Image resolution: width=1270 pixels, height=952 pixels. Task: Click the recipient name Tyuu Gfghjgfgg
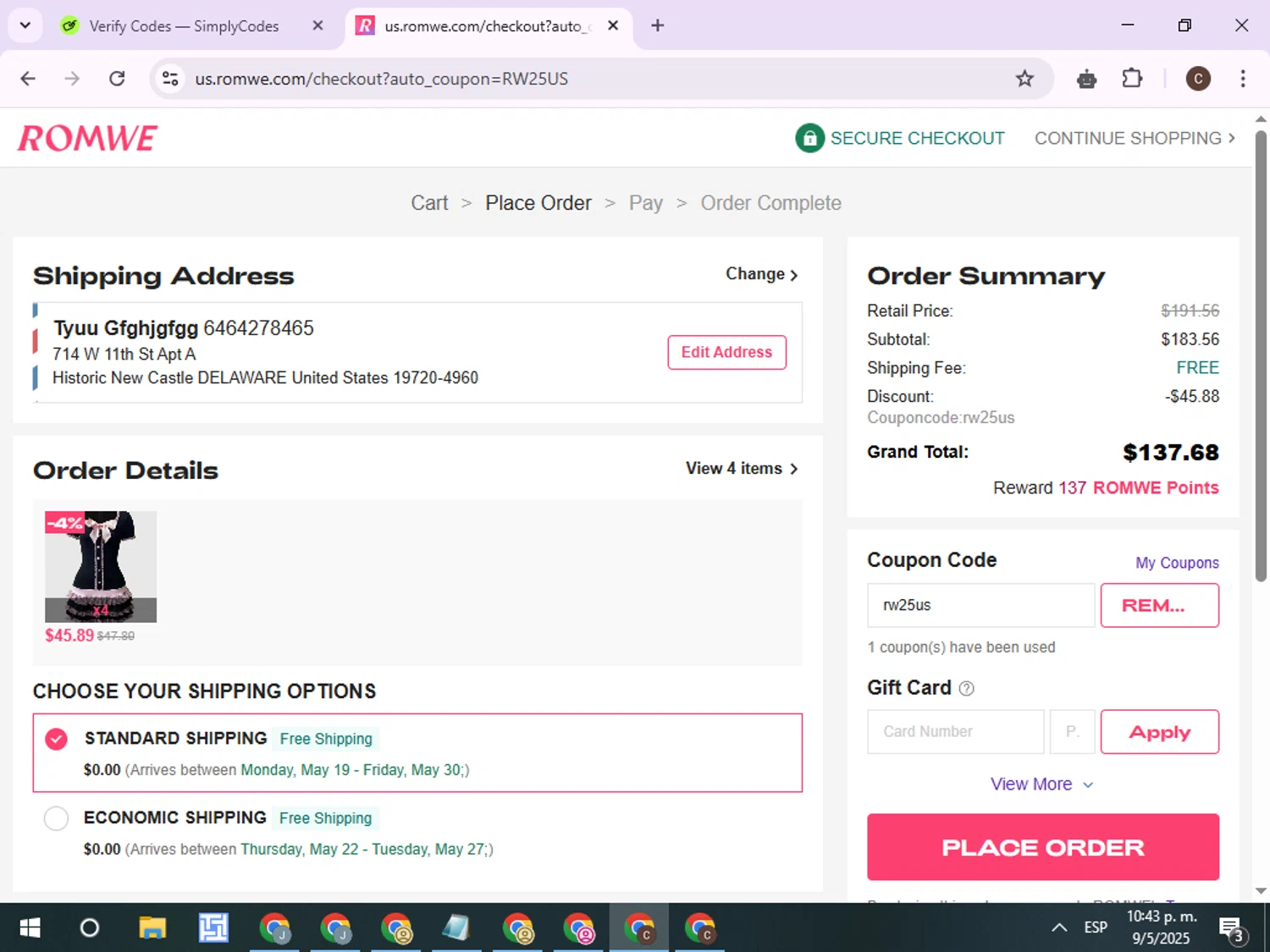click(x=125, y=328)
